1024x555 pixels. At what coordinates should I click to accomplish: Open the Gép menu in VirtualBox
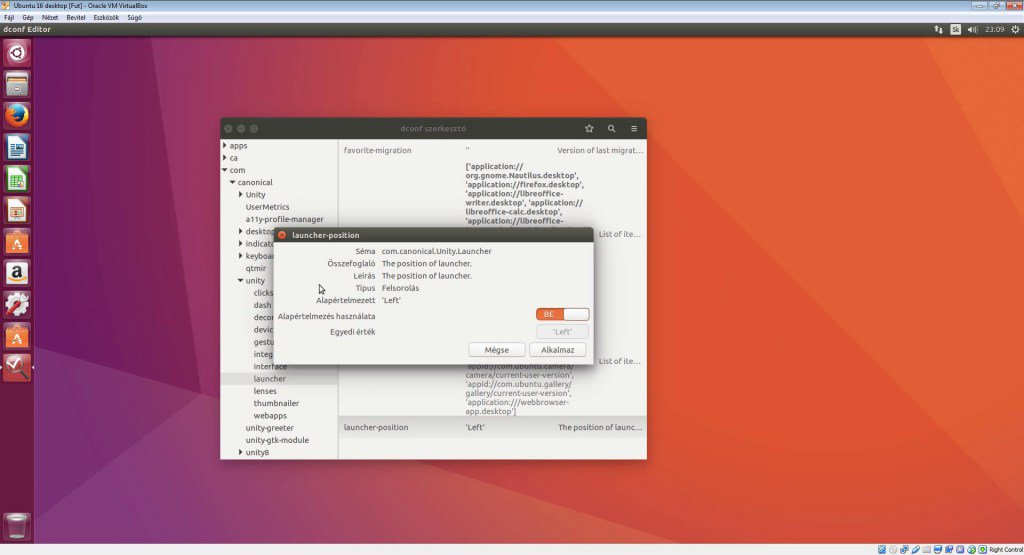point(28,18)
